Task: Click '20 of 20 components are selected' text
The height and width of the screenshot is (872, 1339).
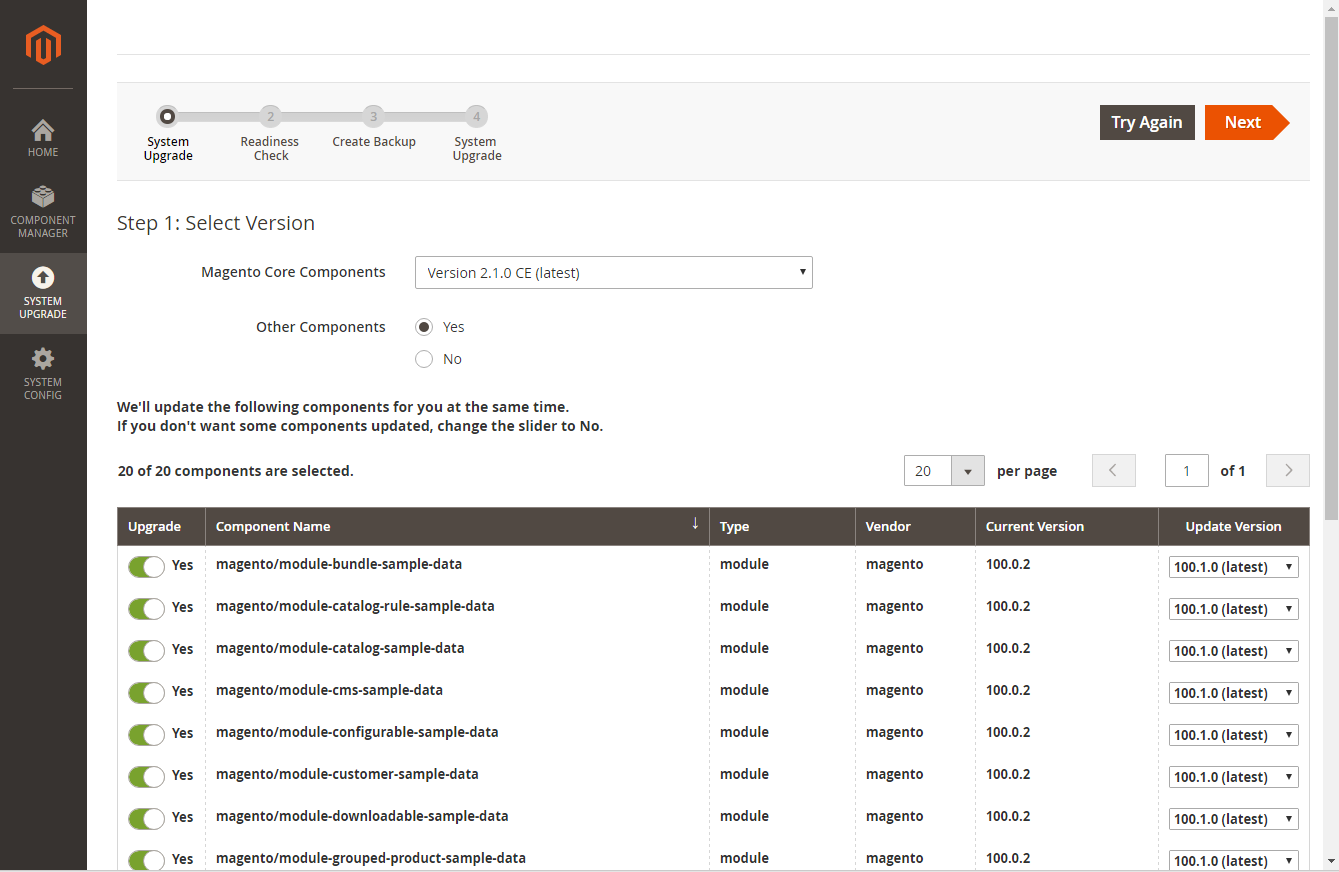Action: tap(235, 470)
